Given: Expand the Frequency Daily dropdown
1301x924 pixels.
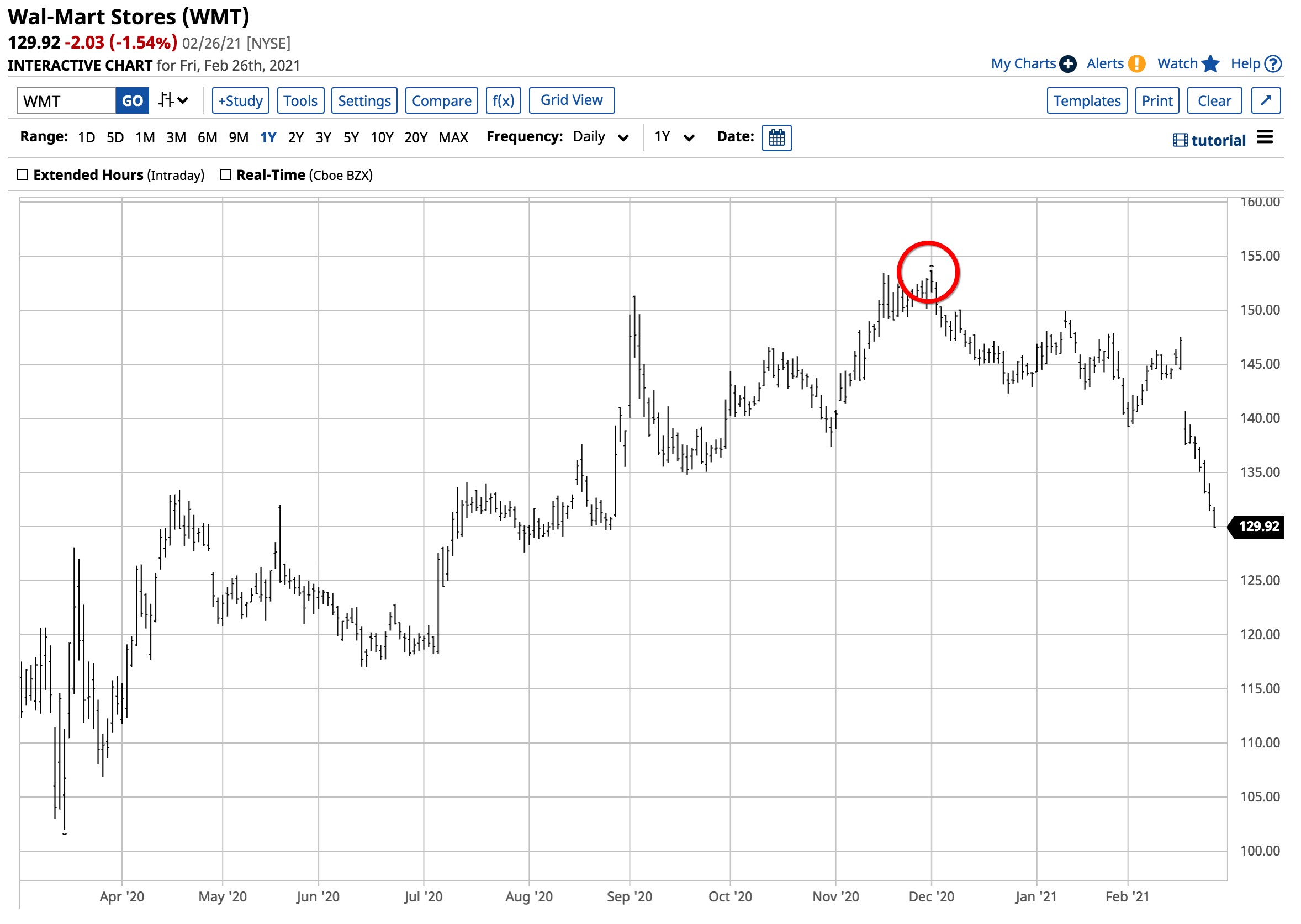Looking at the screenshot, I should coord(601,137).
